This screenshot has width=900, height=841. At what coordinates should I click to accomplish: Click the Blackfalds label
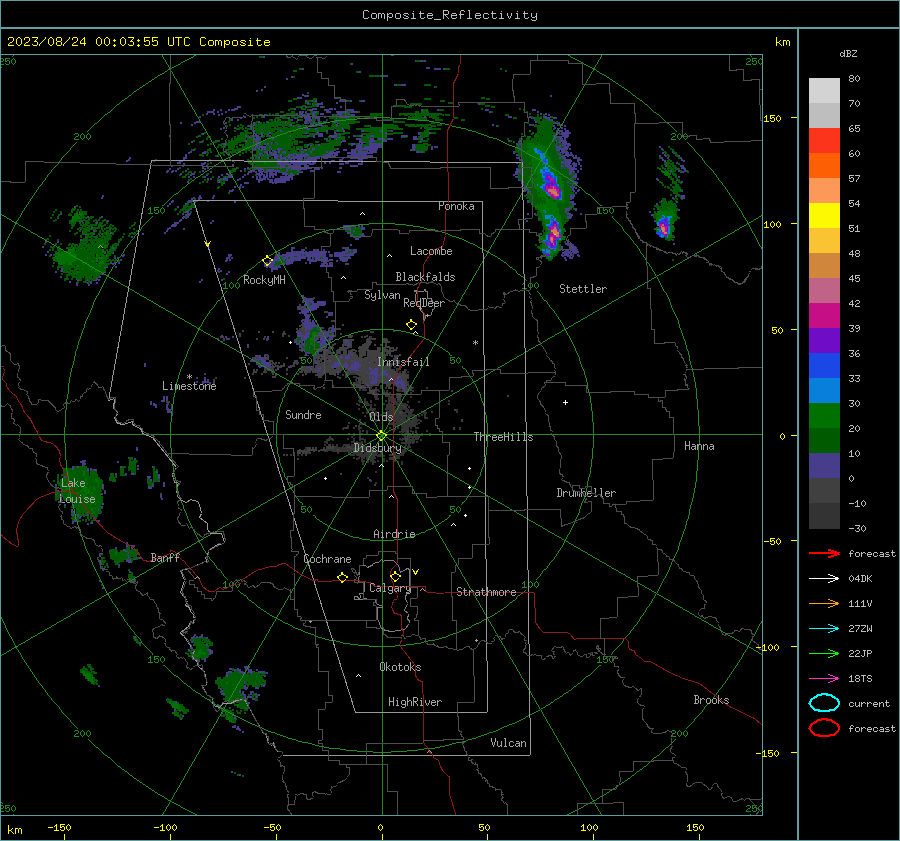425,277
